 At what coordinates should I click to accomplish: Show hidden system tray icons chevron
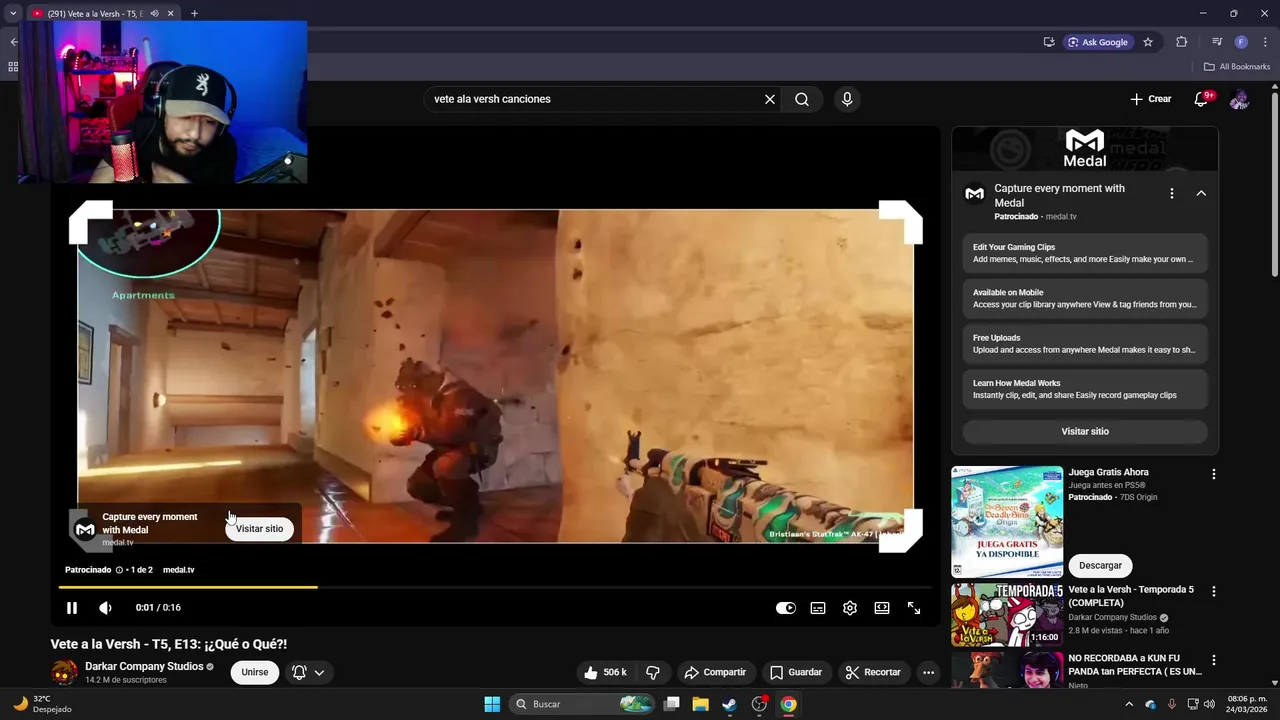[x=1130, y=704]
